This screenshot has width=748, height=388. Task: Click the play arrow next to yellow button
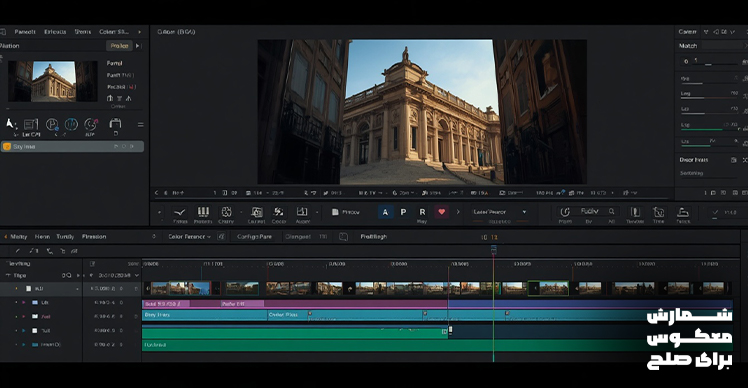point(137,46)
